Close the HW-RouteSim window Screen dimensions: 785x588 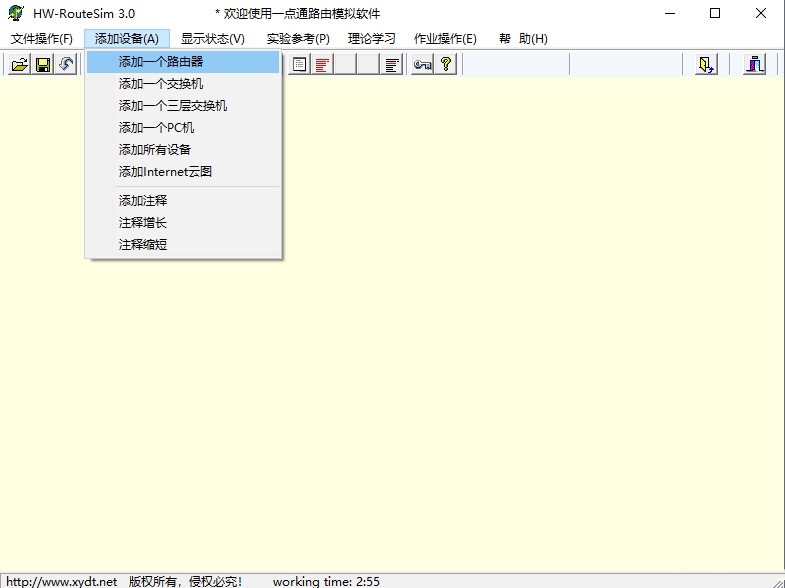click(x=760, y=14)
